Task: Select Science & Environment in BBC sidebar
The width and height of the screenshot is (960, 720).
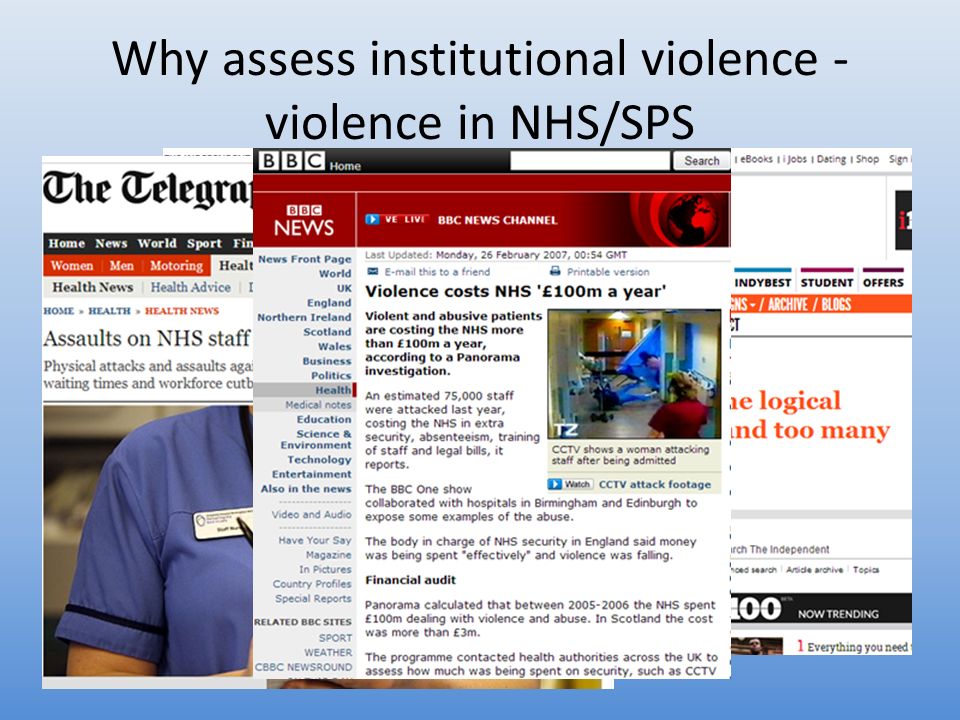Action: click(316, 439)
